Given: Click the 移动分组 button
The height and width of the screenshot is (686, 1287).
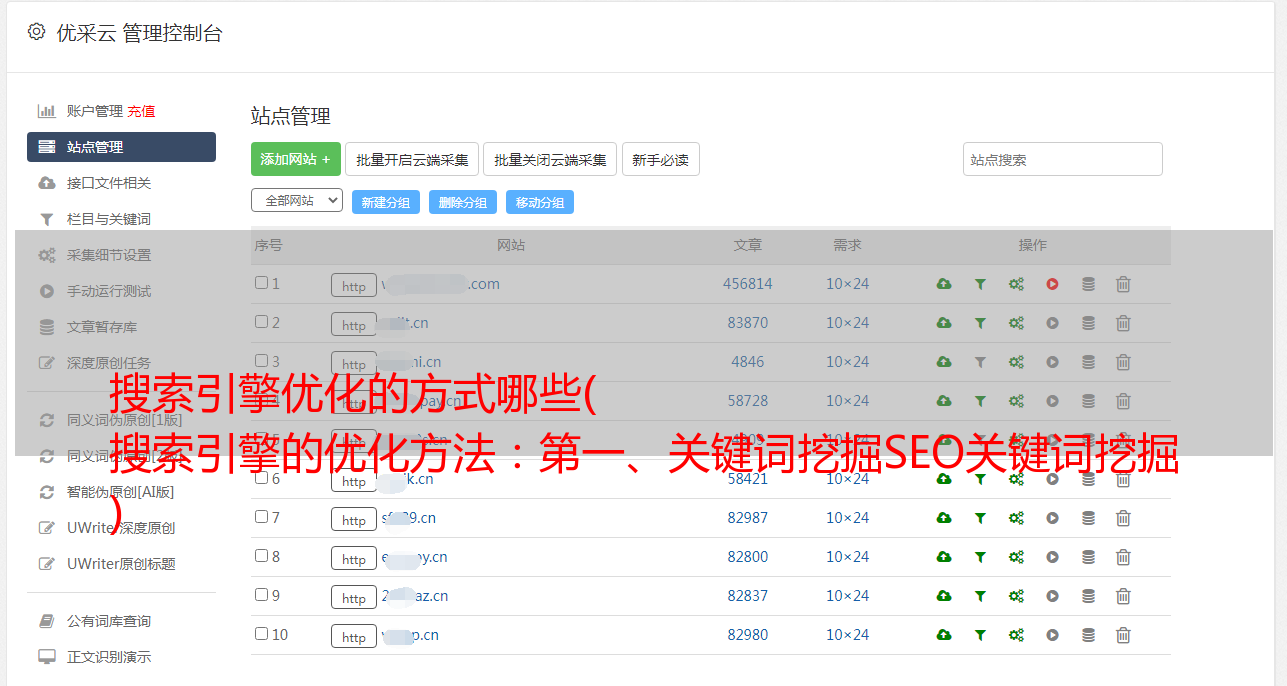Looking at the screenshot, I should point(540,202).
